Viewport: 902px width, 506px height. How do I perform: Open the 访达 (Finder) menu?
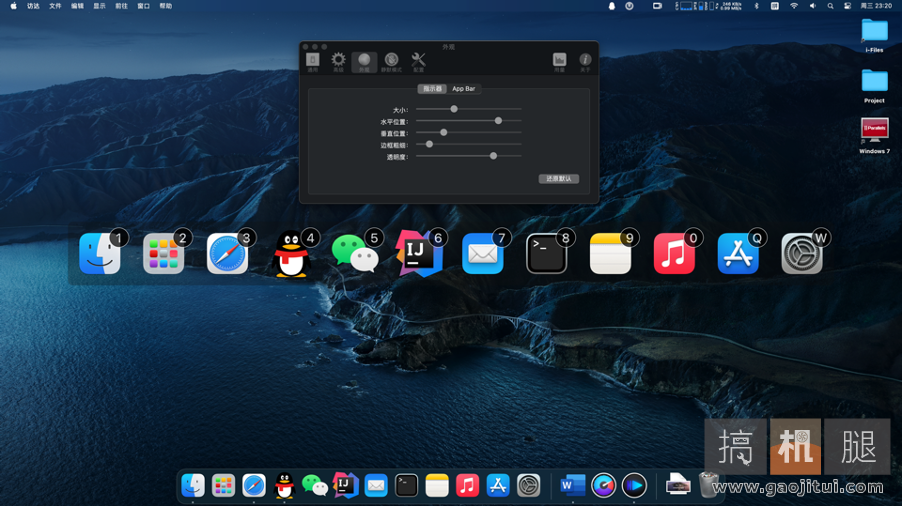33,6
